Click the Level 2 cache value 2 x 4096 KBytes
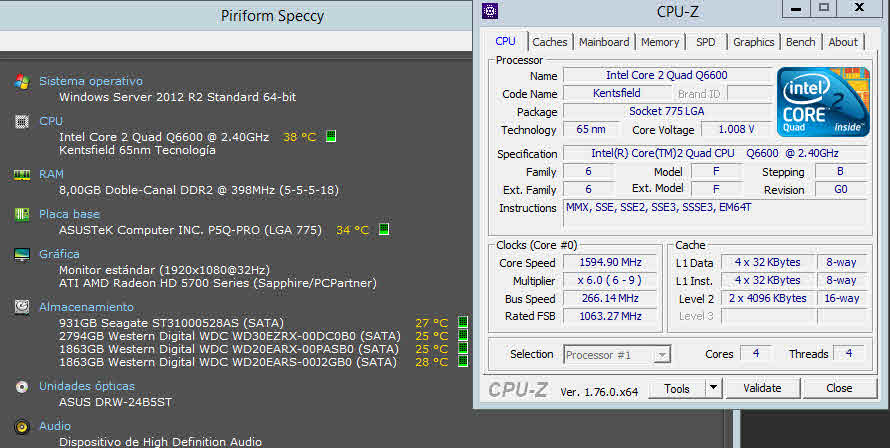This screenshot has width=890, height=448. [767, 298]
